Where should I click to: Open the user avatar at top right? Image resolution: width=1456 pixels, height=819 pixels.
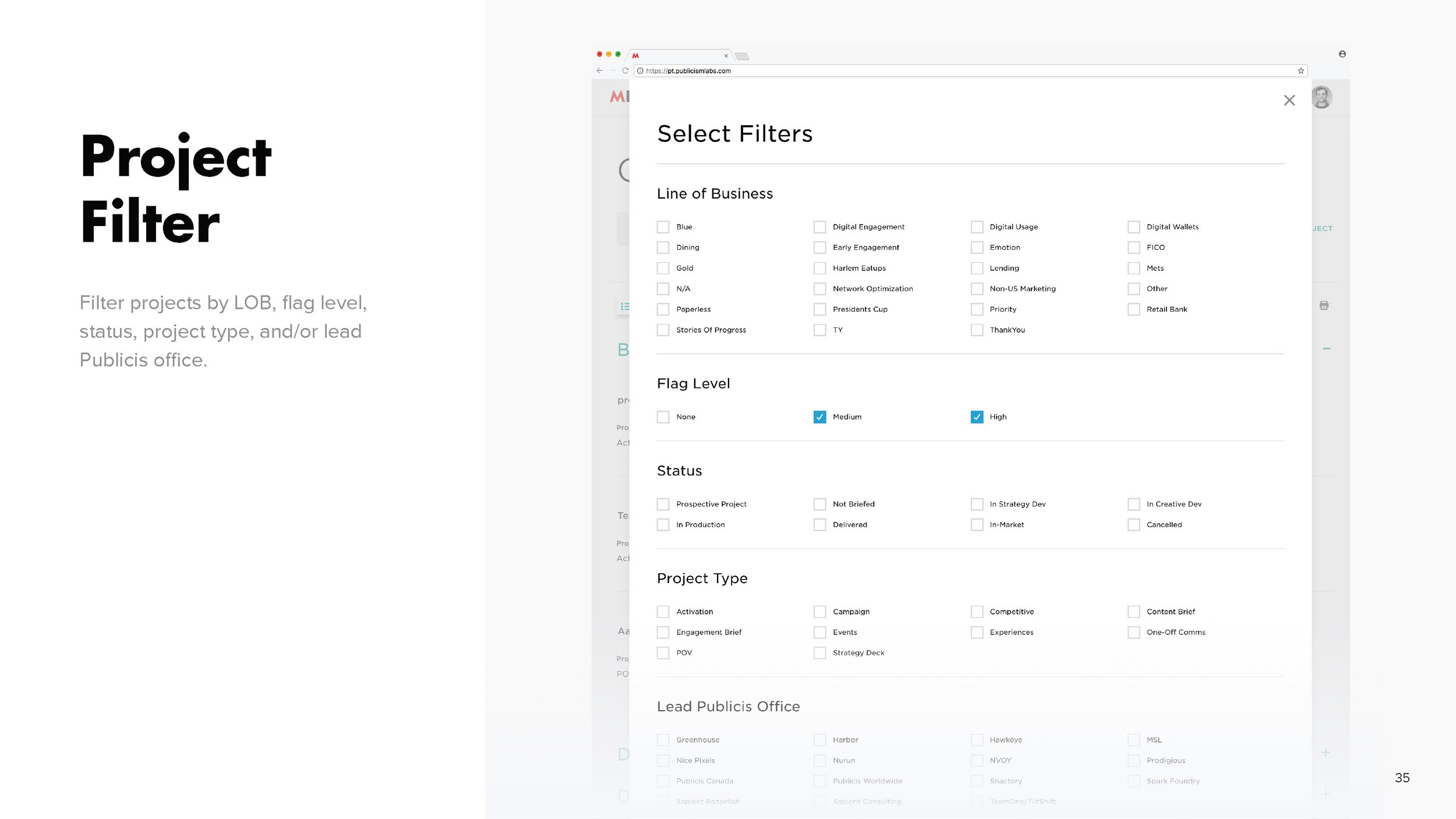(x=1321, y=97)
